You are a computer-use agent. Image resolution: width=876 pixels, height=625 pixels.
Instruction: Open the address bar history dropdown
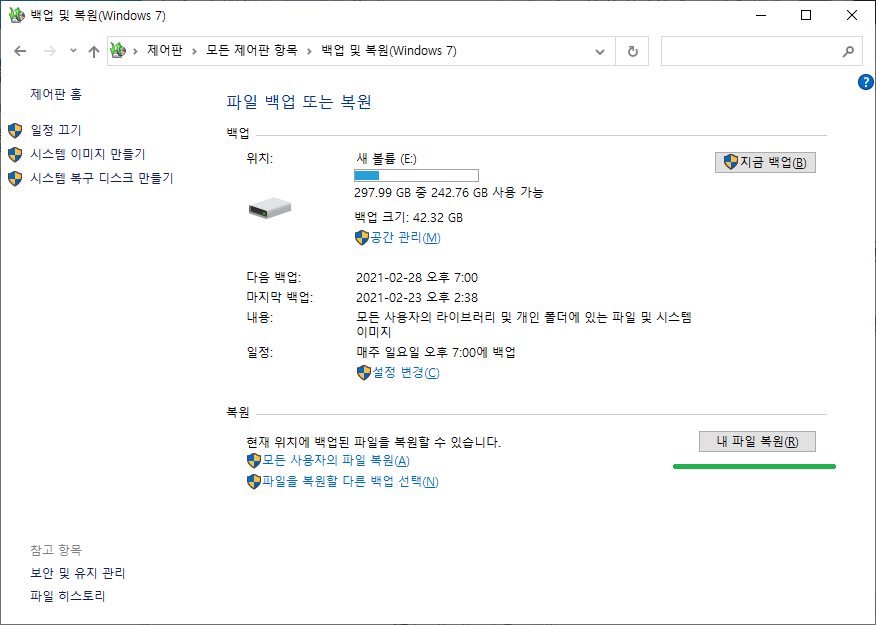tap(600, 51)
